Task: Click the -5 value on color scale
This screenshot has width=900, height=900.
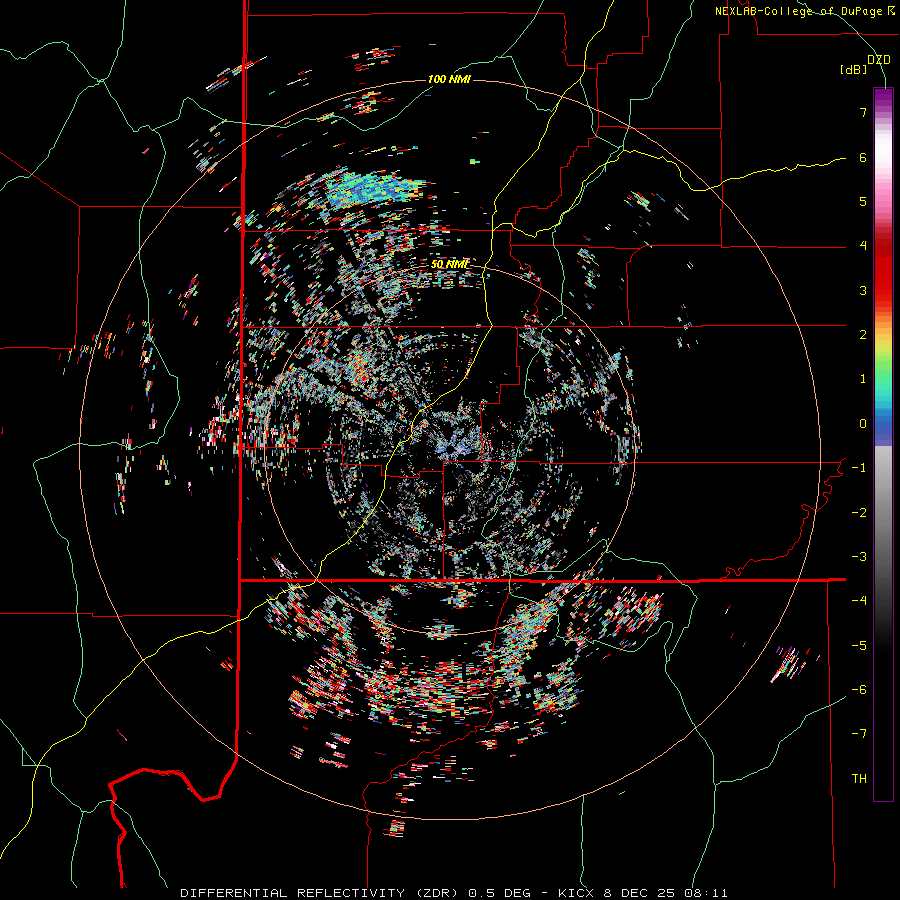Action: [859, 646]
